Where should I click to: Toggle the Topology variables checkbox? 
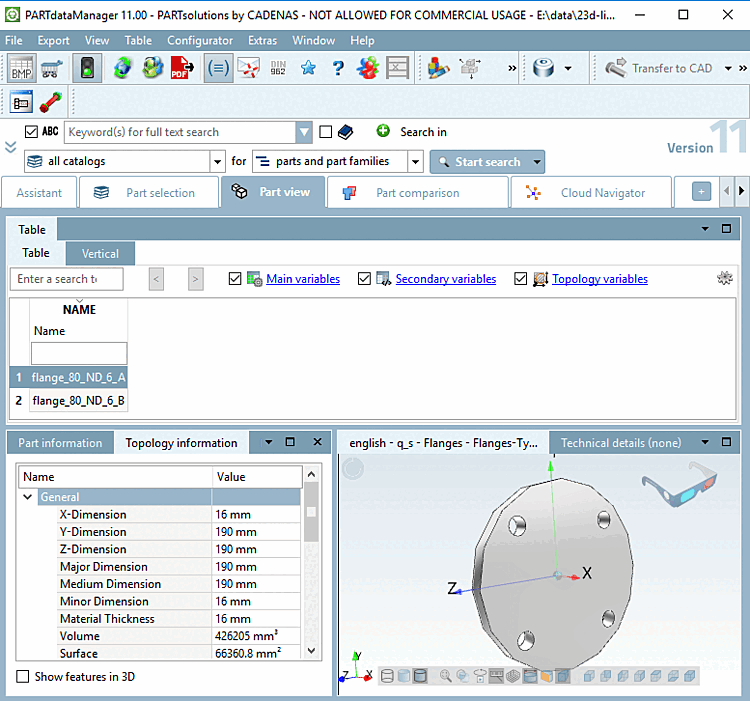521,279
